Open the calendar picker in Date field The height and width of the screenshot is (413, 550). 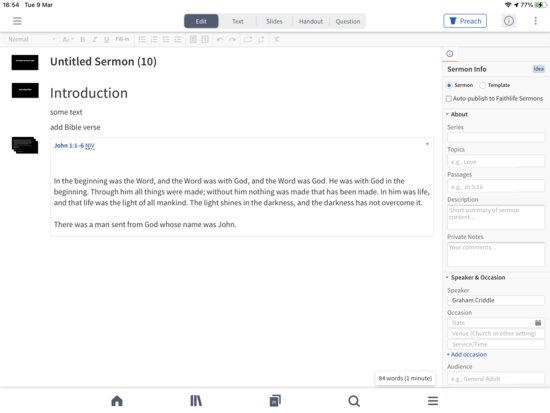(538, 322)
